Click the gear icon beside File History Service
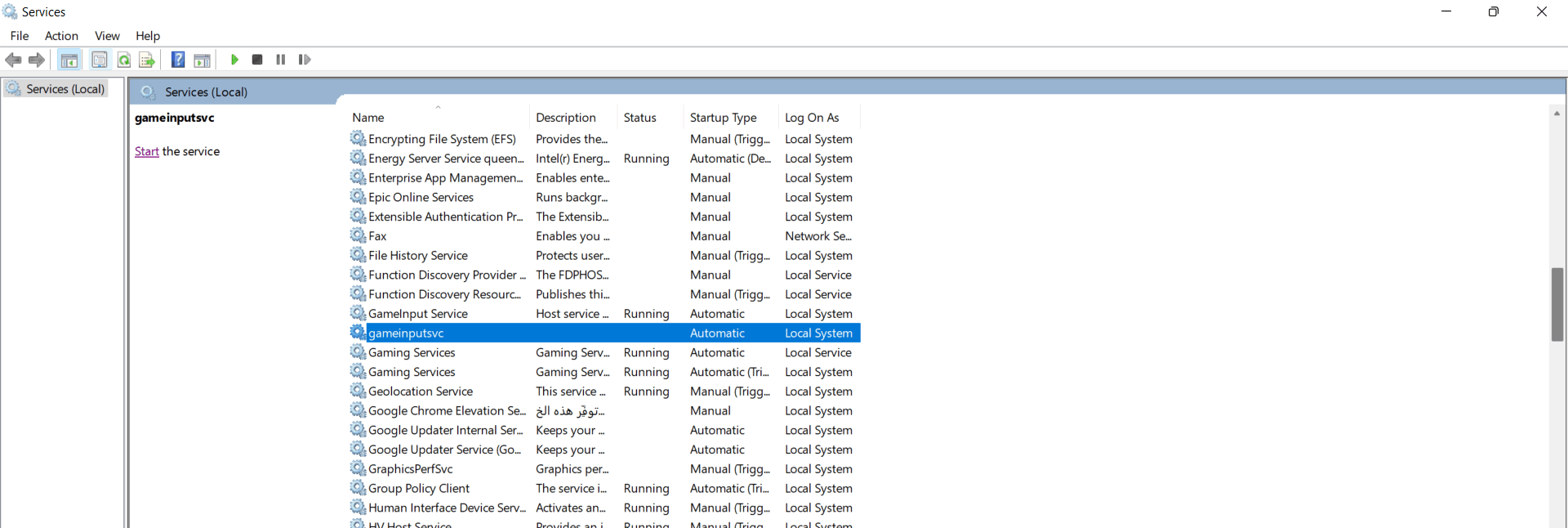This screenshot has width=1568, height=528. point(358,255)
